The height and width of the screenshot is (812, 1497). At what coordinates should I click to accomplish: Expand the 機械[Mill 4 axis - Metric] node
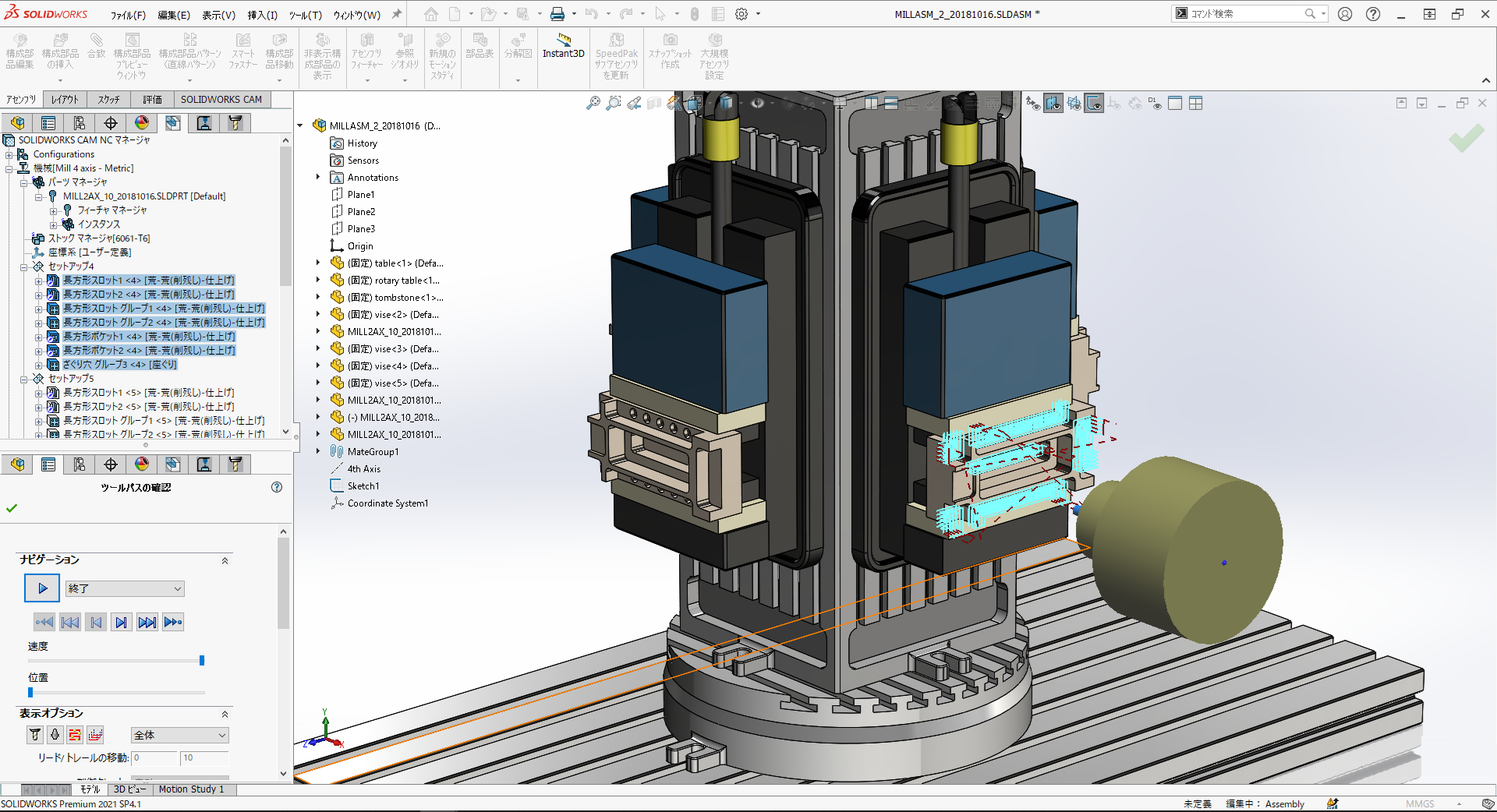(x=9, y=168)
